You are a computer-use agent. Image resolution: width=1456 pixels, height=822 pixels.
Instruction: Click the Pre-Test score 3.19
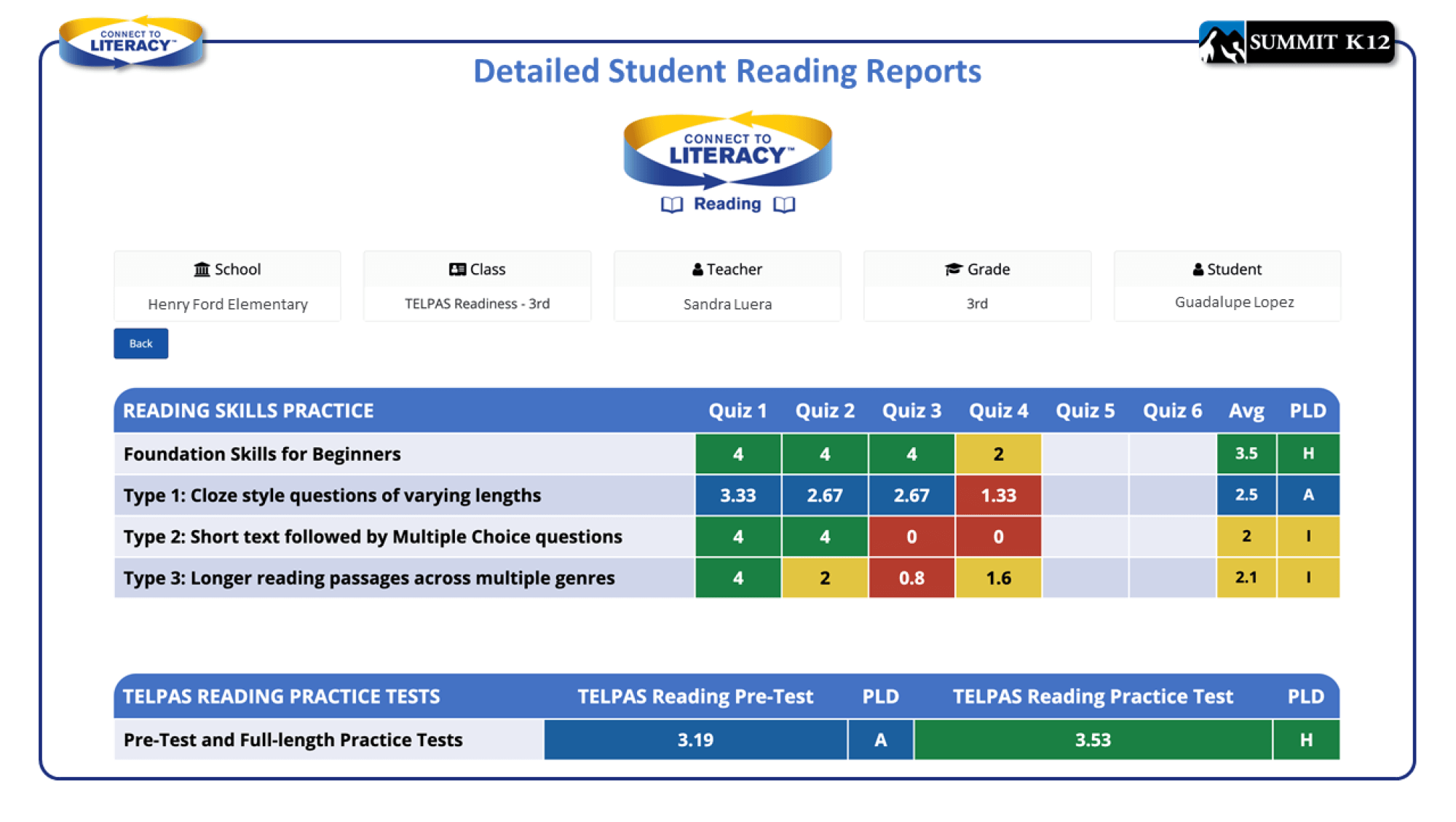coord(695,740)
